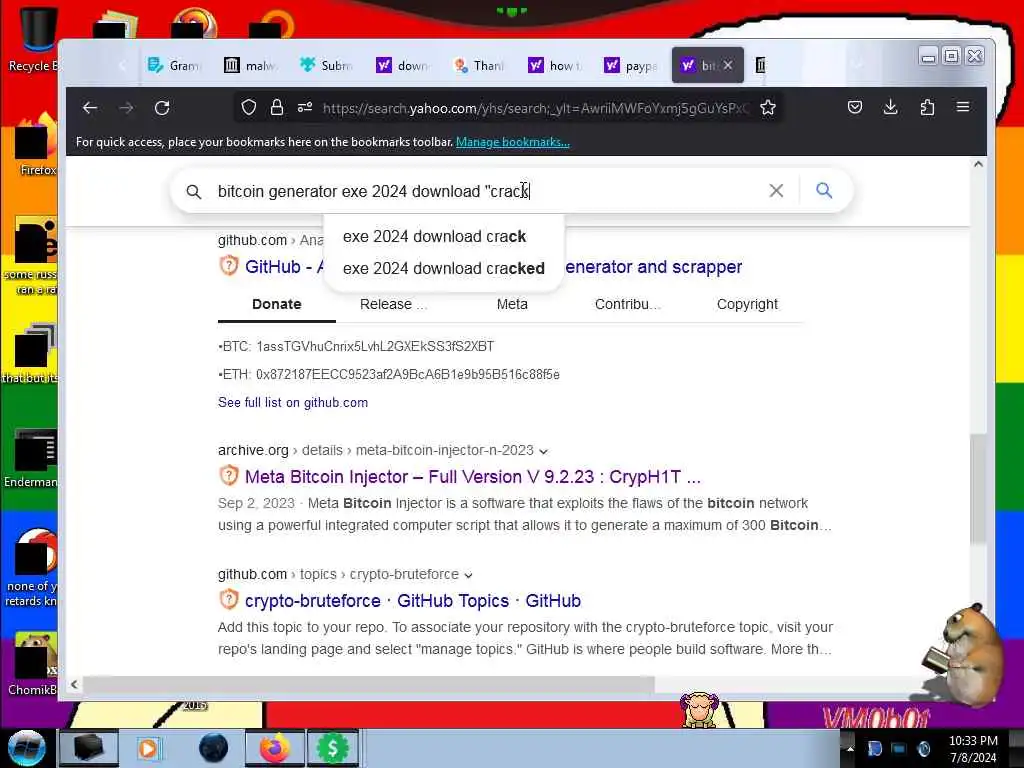
Task: Open the dark globe taskbar icon
Action: (214, 748)
